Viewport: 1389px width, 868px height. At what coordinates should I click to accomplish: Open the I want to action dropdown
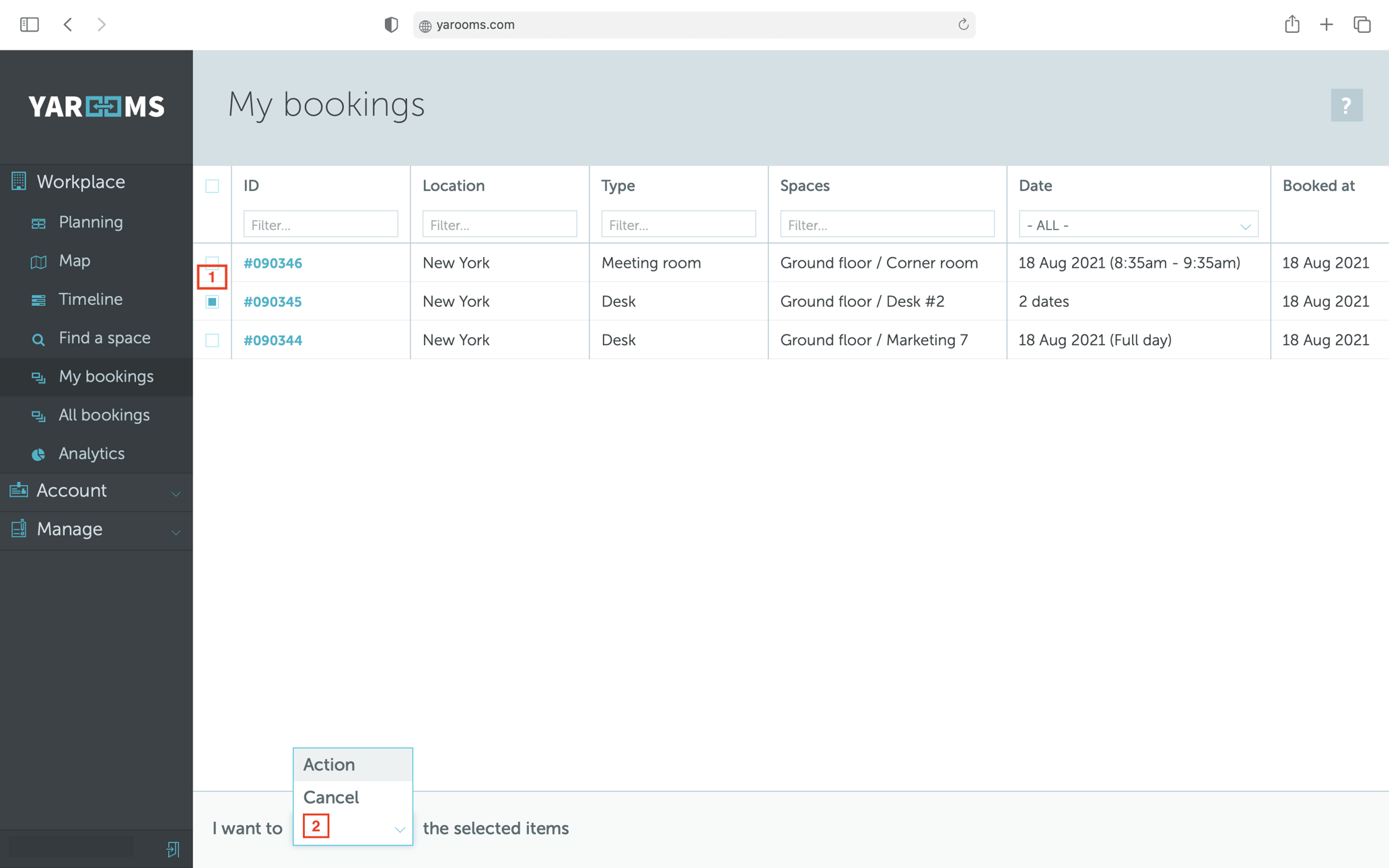point(352,828)
